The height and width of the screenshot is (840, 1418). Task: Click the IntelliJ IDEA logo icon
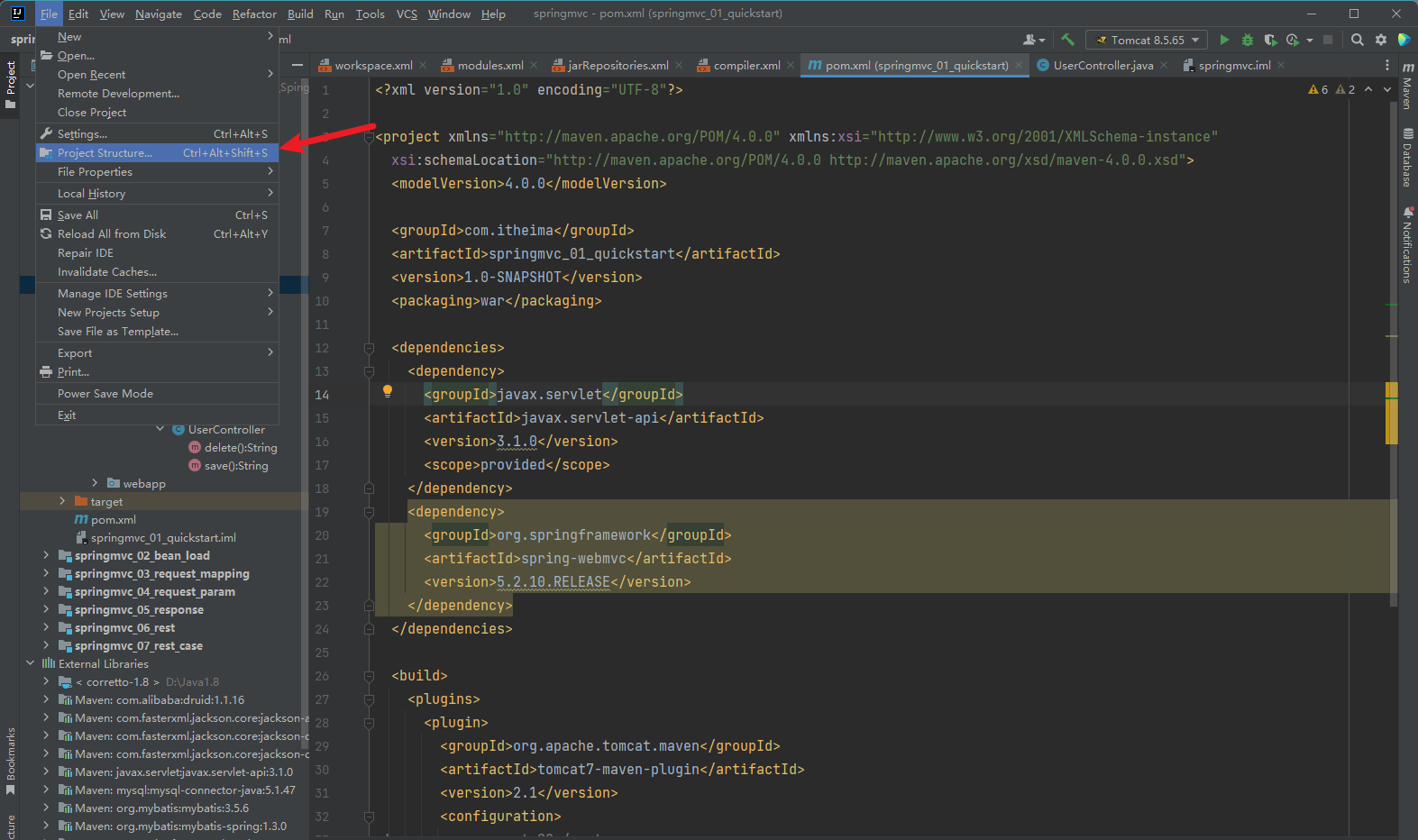[x=17, y=14]
